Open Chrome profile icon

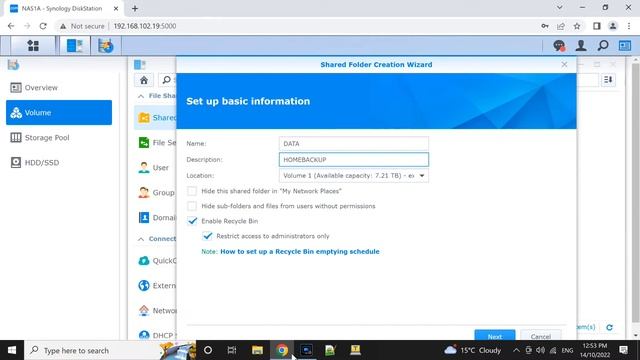click(613, 26)
